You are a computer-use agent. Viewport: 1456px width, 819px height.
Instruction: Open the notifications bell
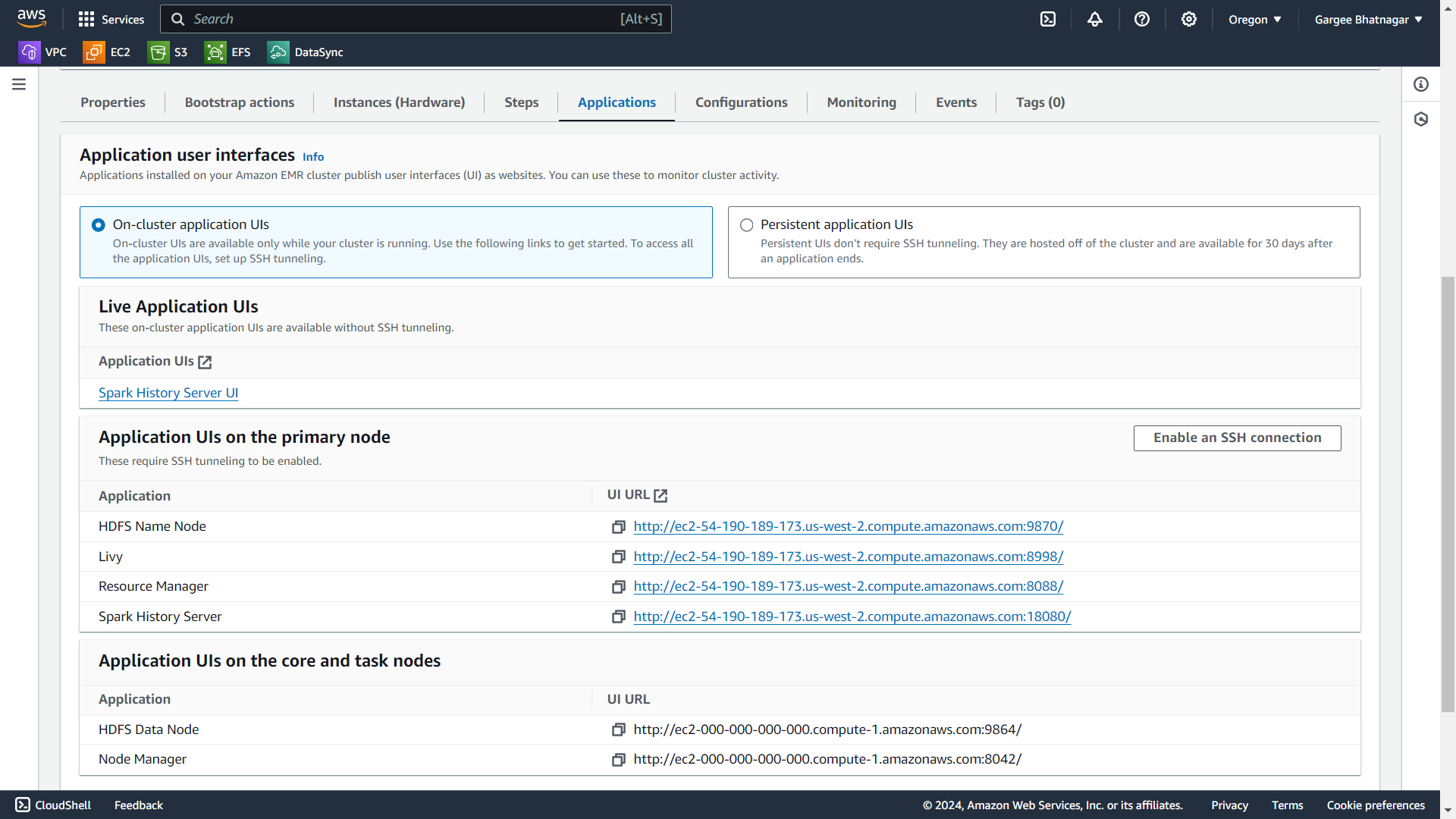(x=1095, y=20)
